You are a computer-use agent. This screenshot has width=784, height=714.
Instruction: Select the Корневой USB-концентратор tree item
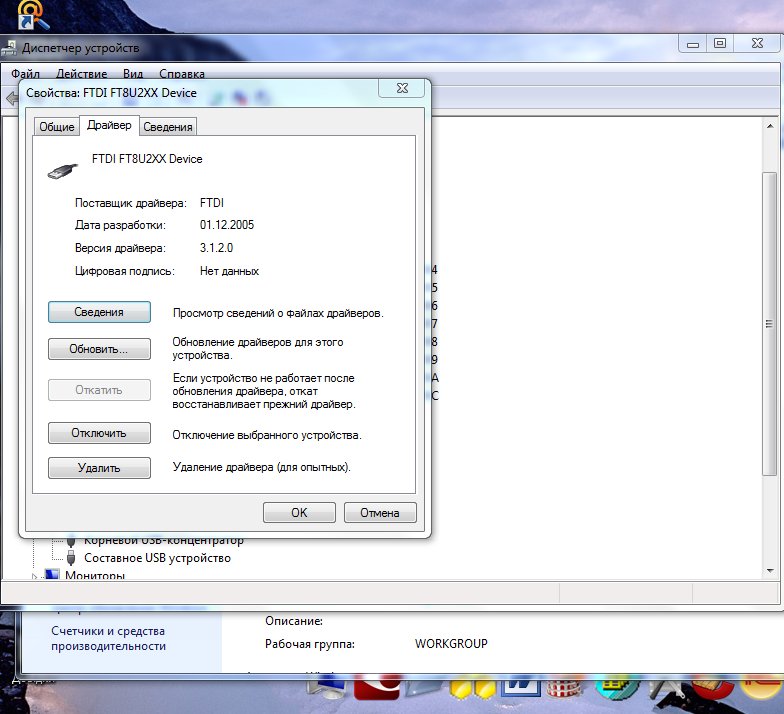(x=164, y=540)
